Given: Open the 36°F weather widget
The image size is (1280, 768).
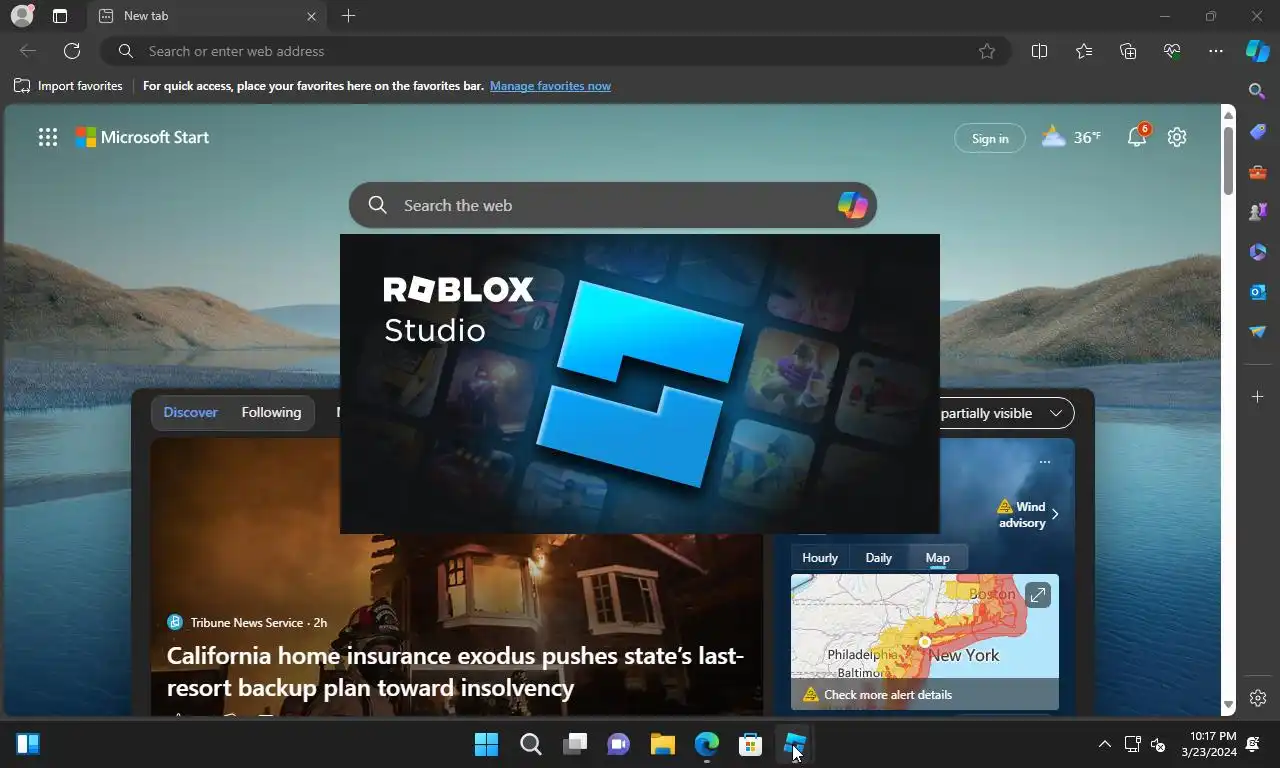Looking at the screenshot, I should tap(1071, 138).
